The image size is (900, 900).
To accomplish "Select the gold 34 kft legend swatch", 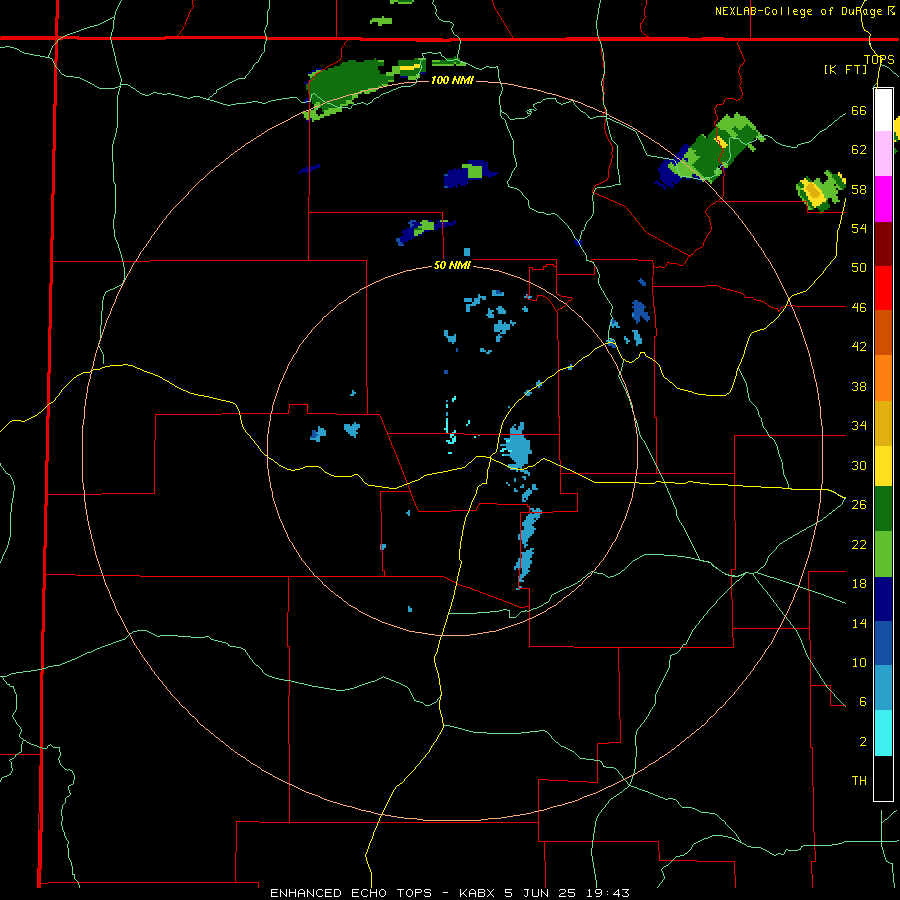I will [x=883, y=423].
